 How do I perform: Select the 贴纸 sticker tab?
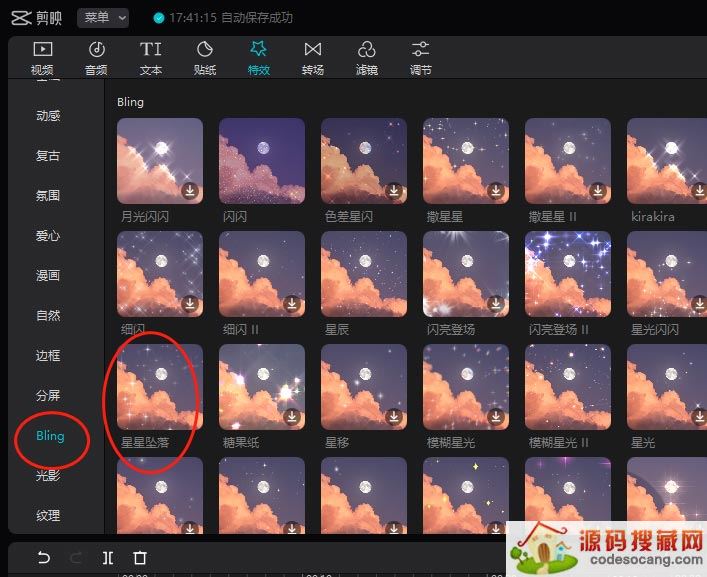pos(205,58)
